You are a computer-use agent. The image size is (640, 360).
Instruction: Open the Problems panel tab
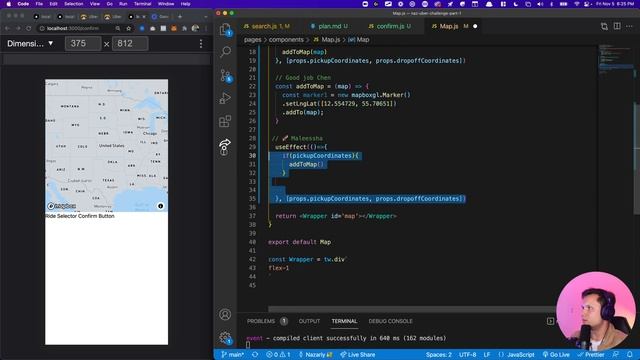tap(267, 321)
